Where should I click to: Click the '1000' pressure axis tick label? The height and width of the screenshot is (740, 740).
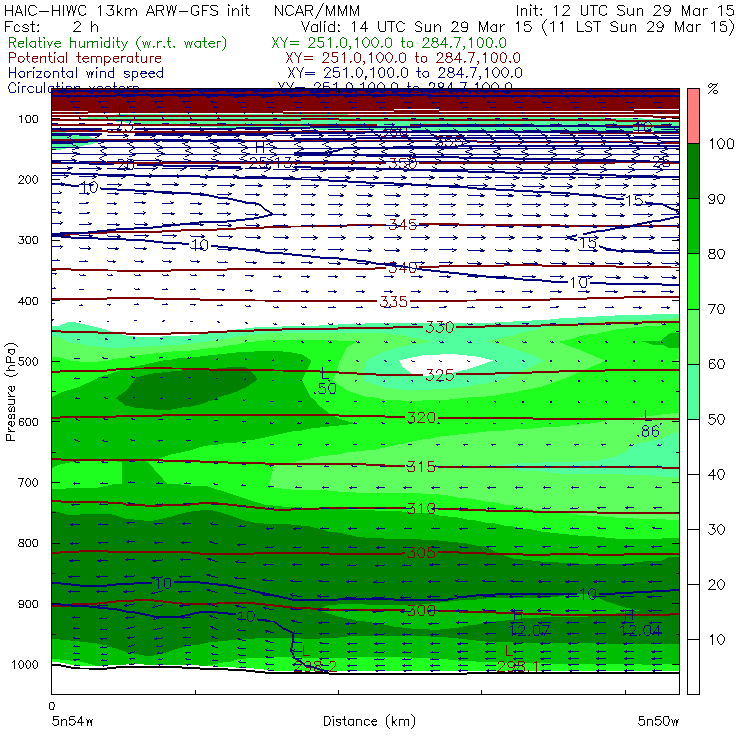pos(25,664)
